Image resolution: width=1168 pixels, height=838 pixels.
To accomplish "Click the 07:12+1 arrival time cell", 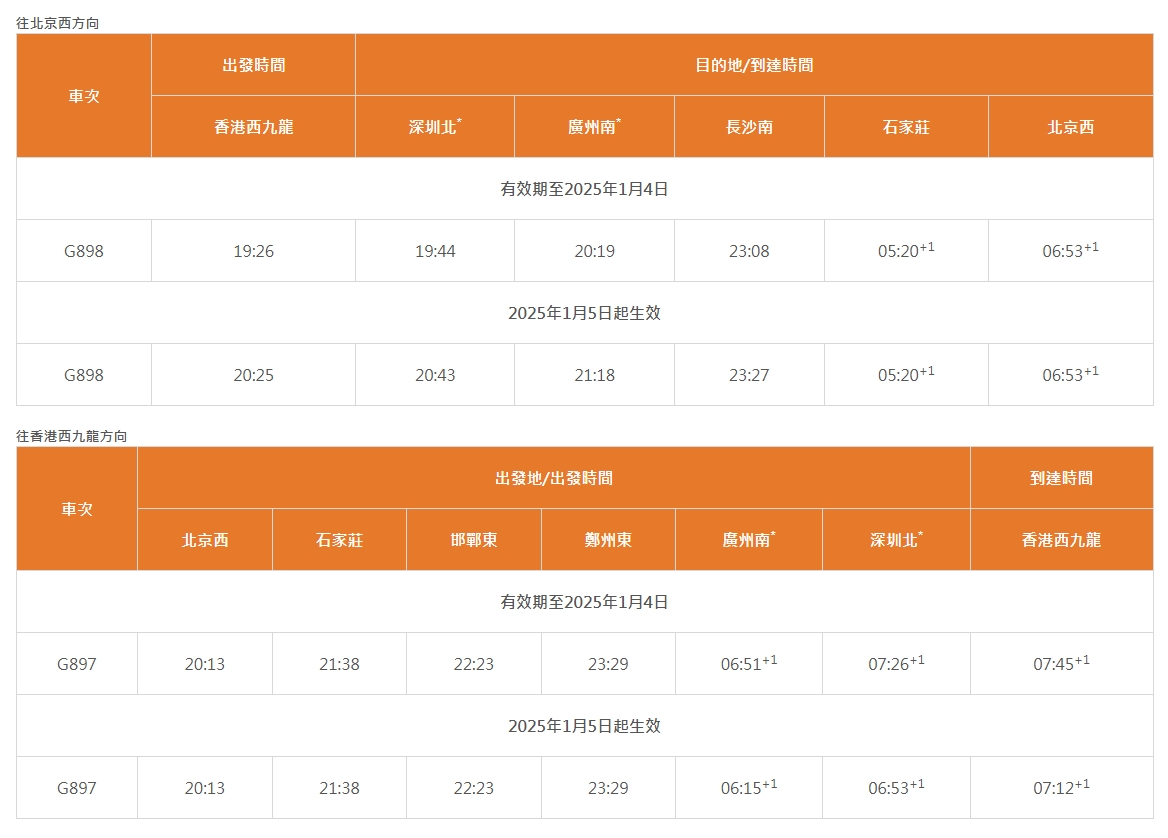I will (x=1061, y=788).
